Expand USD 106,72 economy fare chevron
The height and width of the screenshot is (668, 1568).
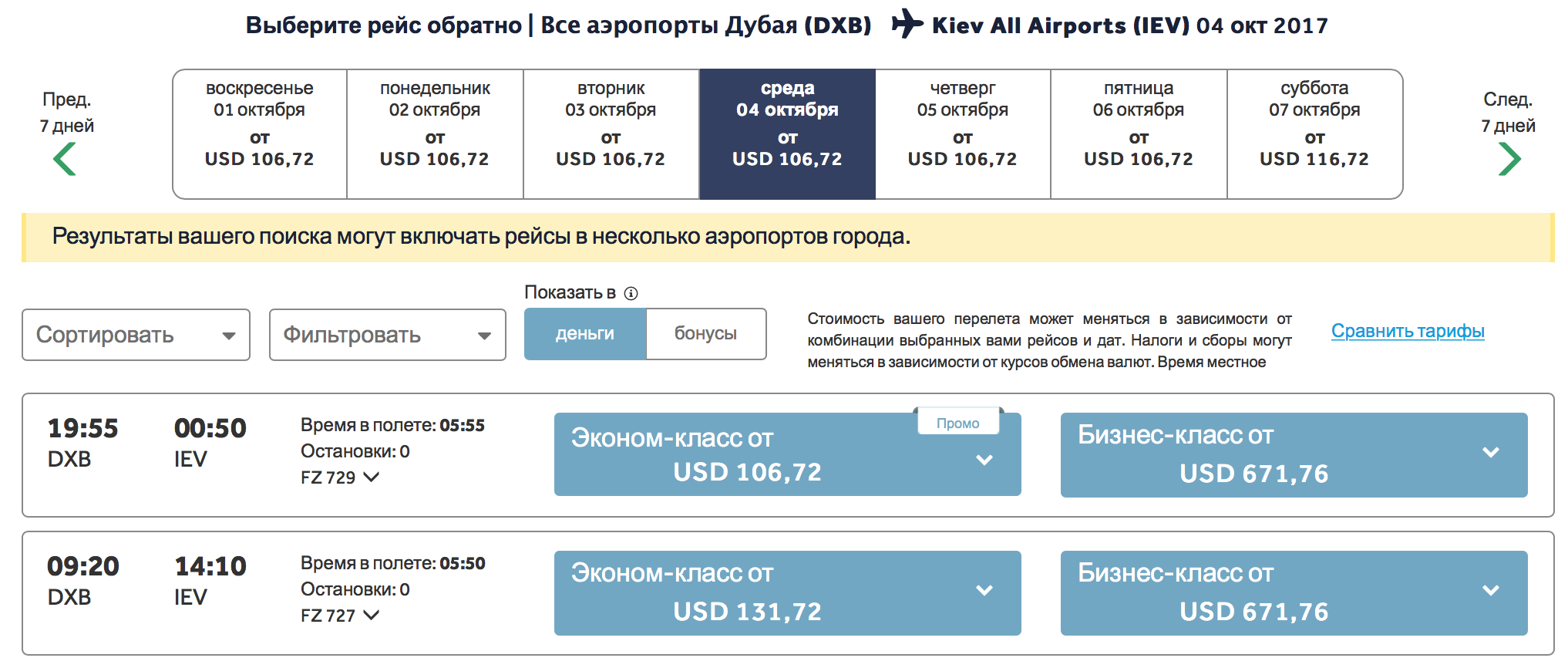[984, 460]
